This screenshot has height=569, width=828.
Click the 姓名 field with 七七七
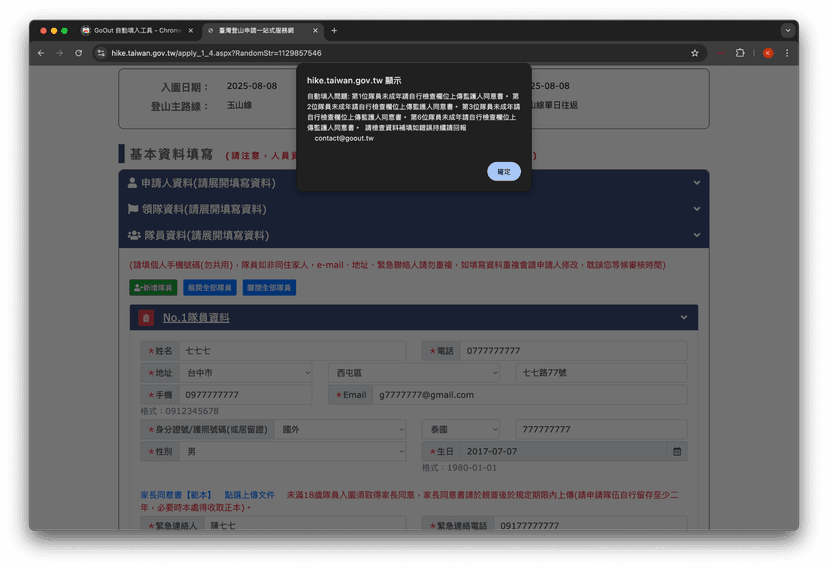pos(293,350)
